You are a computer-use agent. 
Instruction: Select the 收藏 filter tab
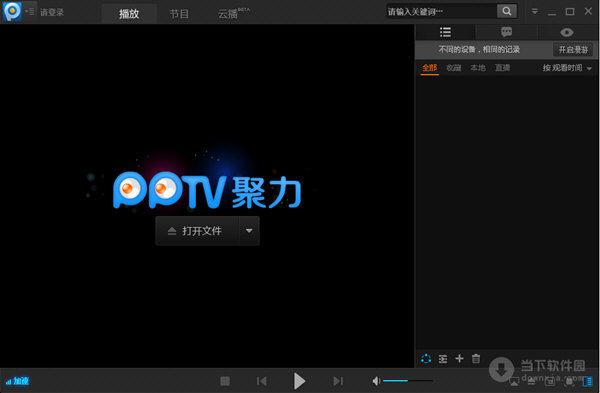[x=454, y=68]
